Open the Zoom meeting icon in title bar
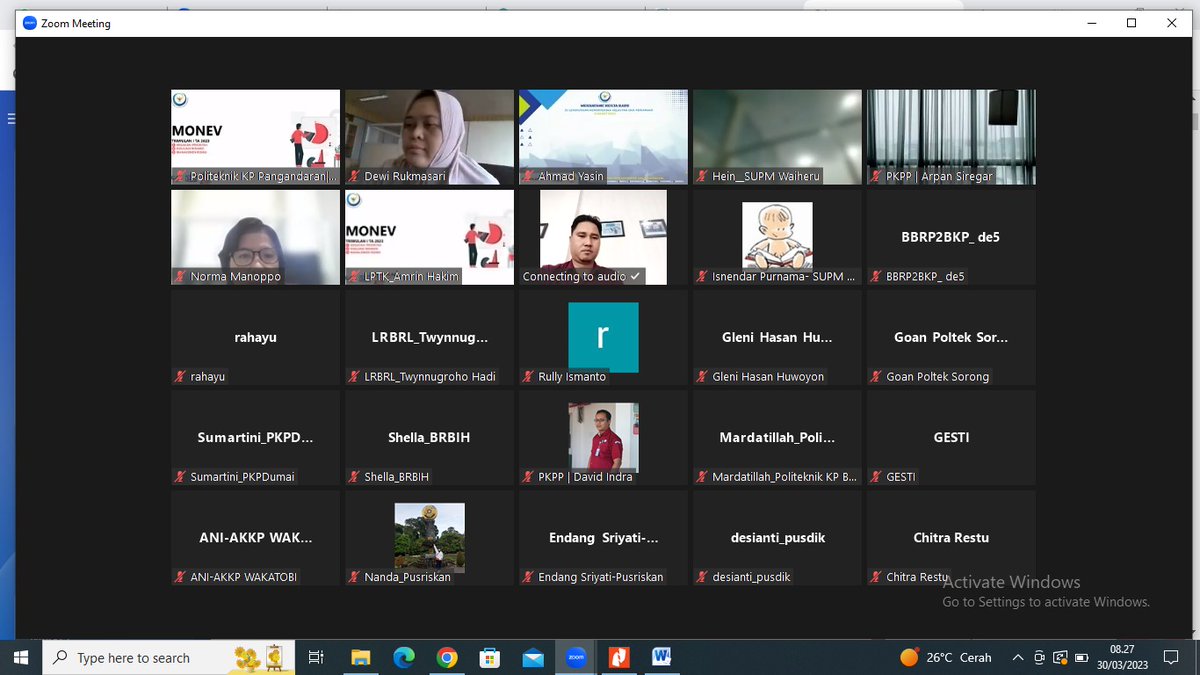Screen dimensions: 1200x675 click(x=27, y=22)
